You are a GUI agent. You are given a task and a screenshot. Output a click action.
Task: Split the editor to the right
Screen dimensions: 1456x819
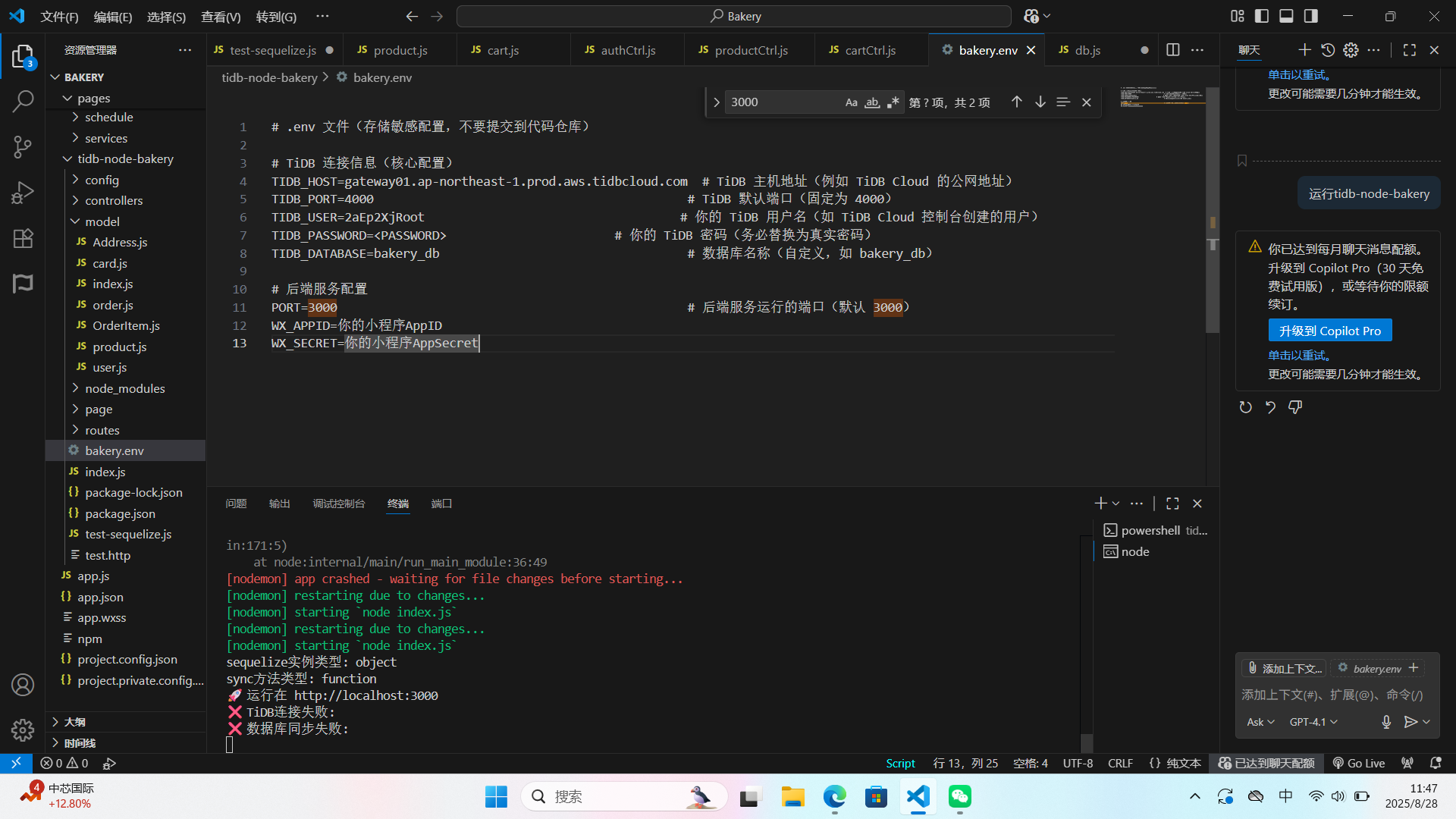coord(1172,50)
